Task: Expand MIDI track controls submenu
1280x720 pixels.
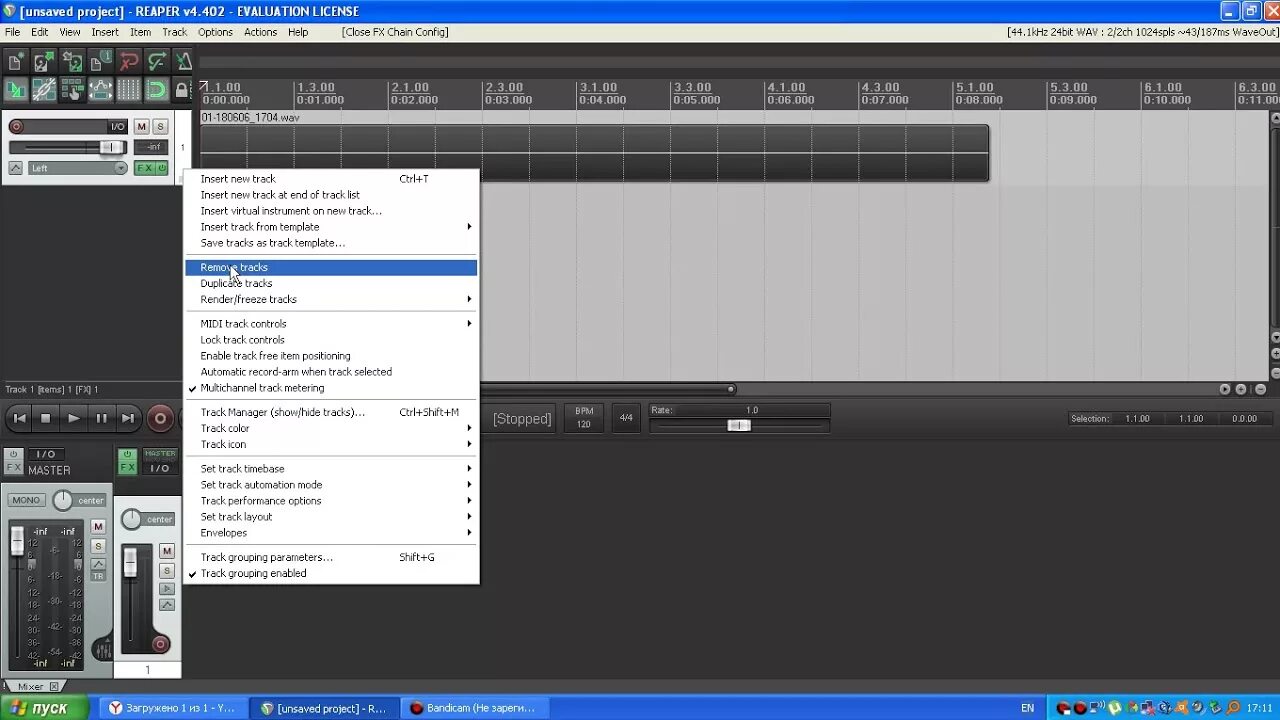Action: (331, 324)
